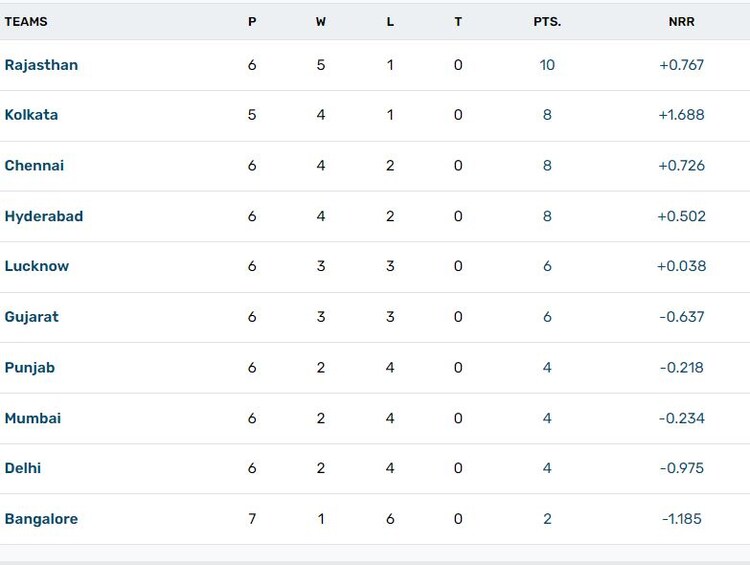Open the Rajasthan team link
This screenshot has width=750, height=565.
click(x=41, y=65)
